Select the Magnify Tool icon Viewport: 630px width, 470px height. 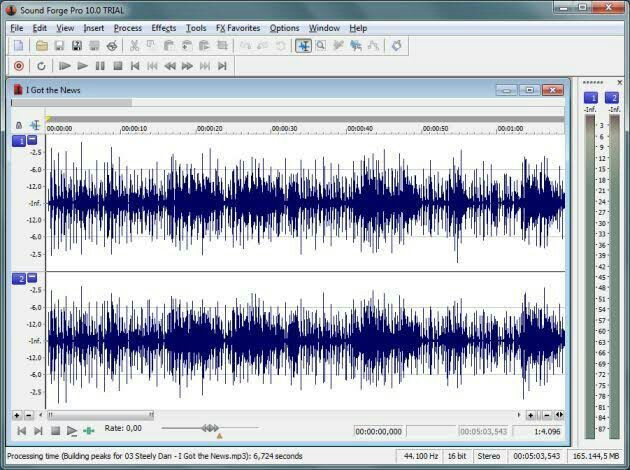point(321,46)
